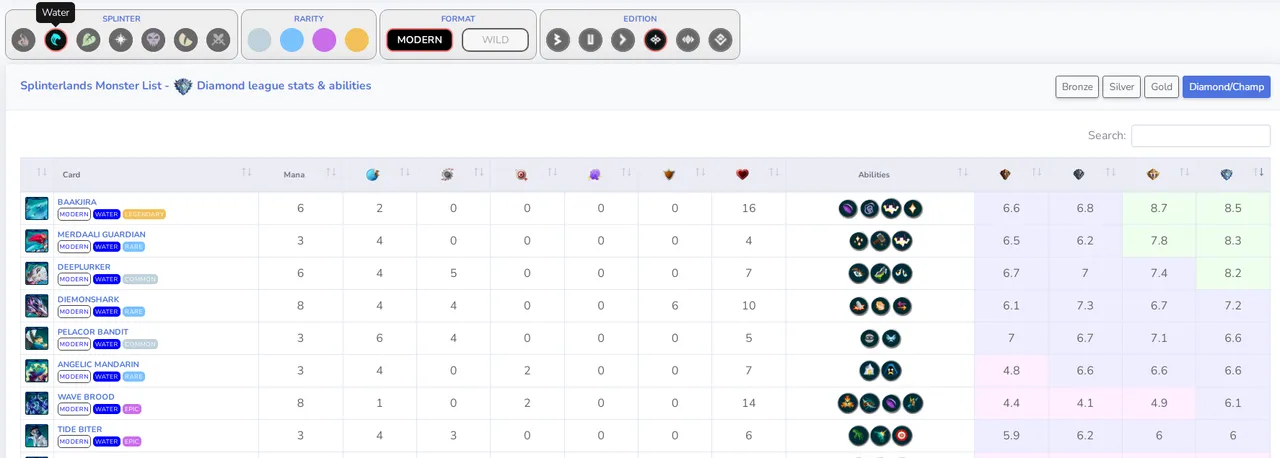Open the BAAKJIRA card link

(77, 202)
